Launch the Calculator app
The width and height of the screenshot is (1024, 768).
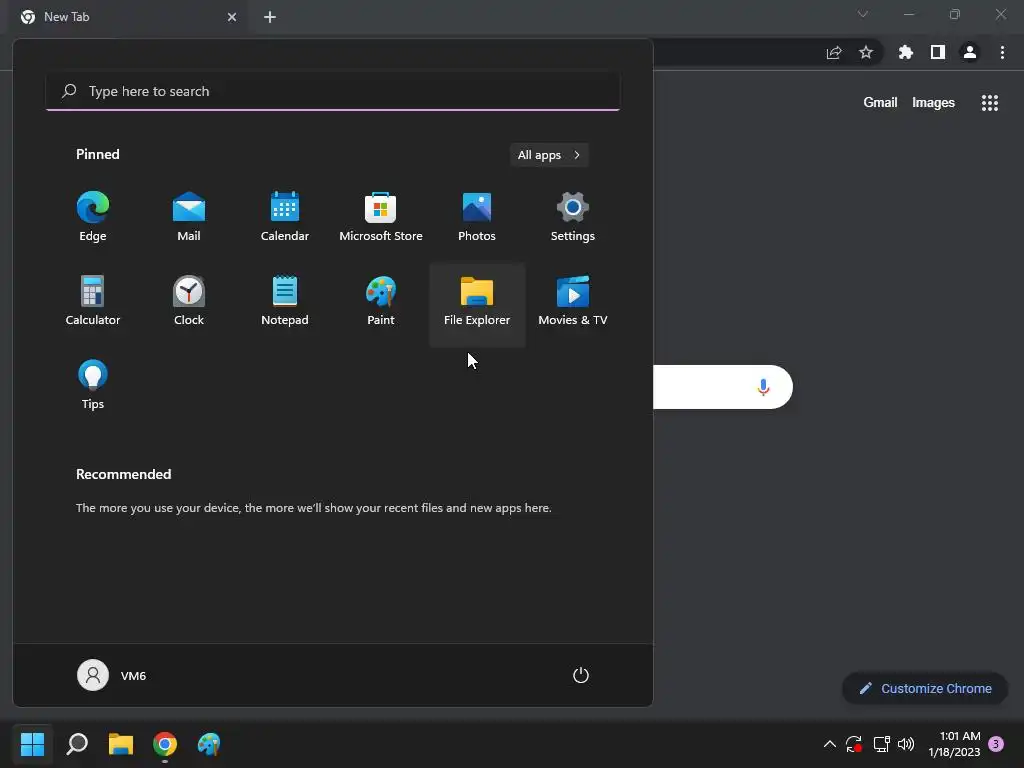pos(93,301)
